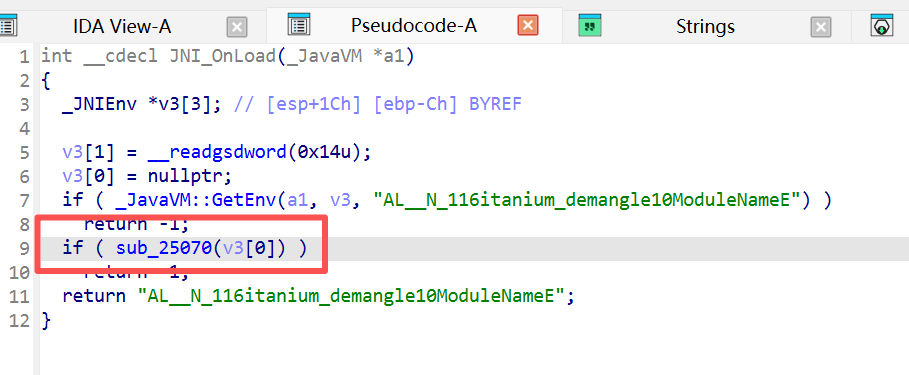This screenshot has height=375, width=909.
Task: Click v3[0] argument on line 9
Action: (x=249, y=248)
